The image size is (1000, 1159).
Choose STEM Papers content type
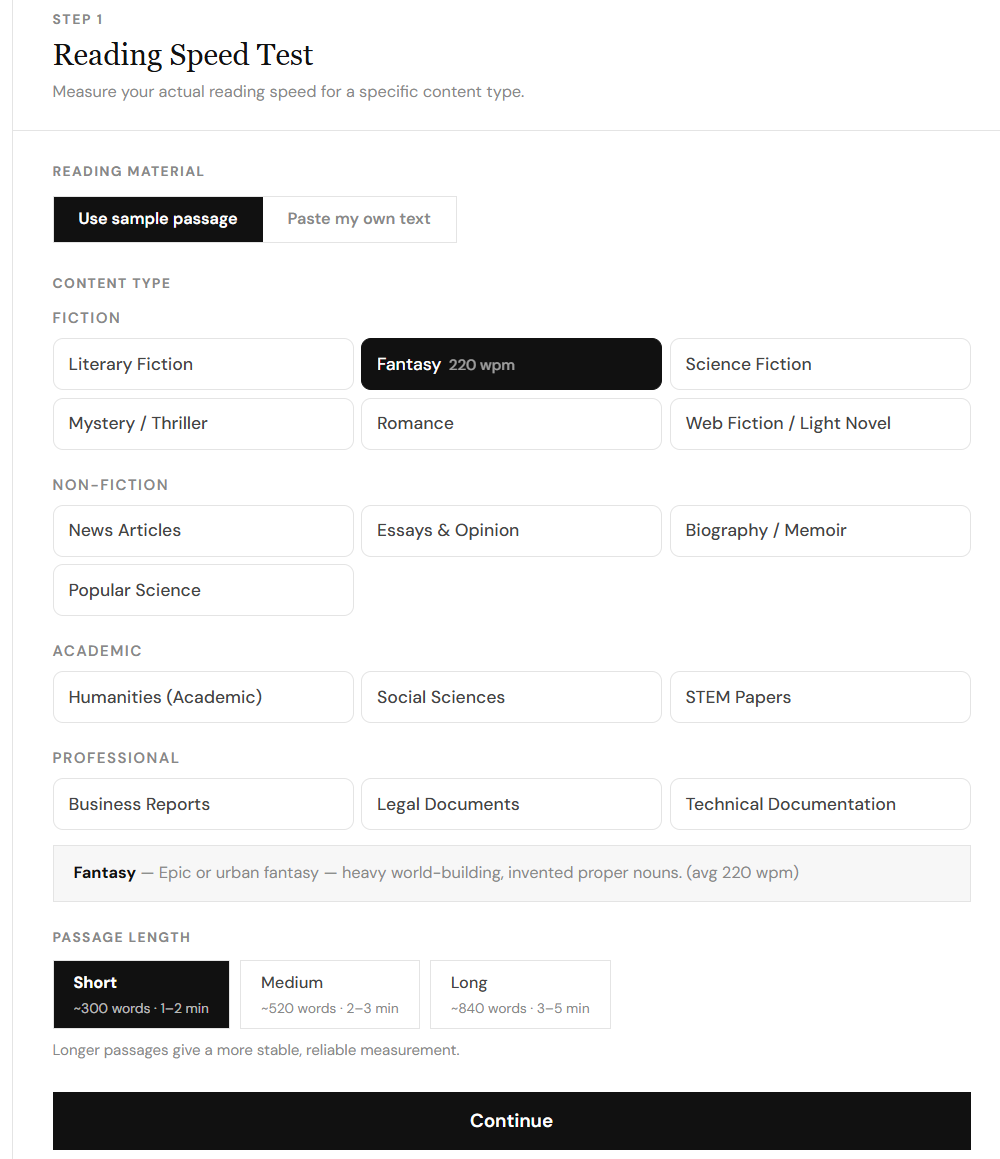click(x=820, y=696)
